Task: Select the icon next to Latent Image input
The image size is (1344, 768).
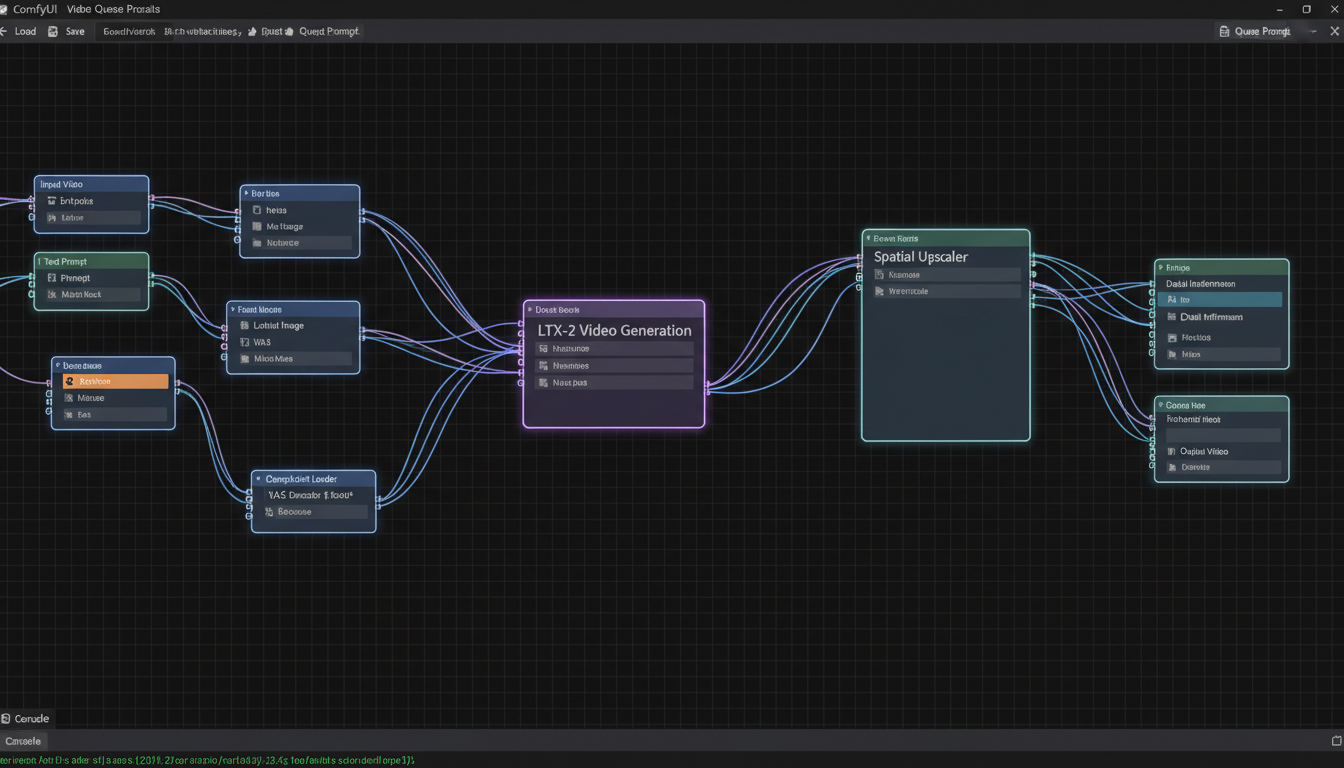Action: [243, 325]
